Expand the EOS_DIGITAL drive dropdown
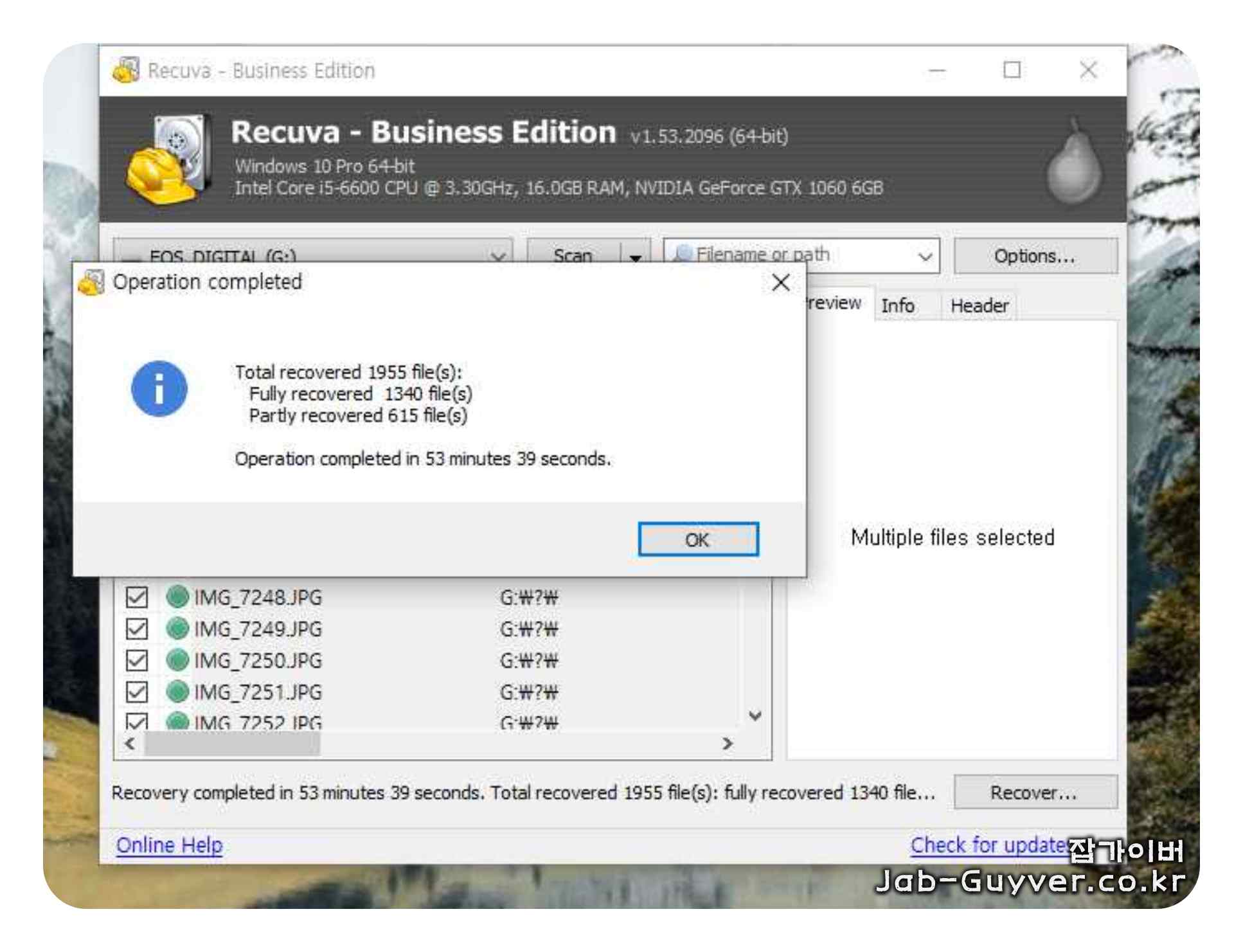The width and height of the screenshot is (1243, 952). tap(497, 256)
